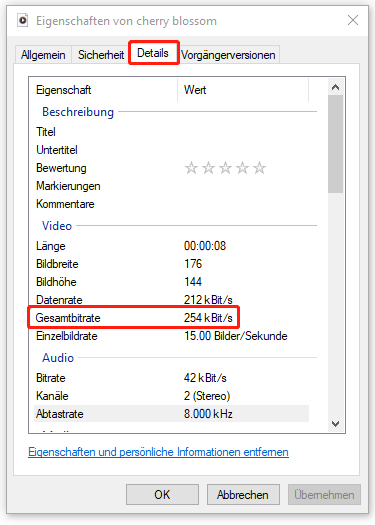The image size is (375, 525).
Task: Click the Eigenschaft column header
Action: (x=103, y=90)
